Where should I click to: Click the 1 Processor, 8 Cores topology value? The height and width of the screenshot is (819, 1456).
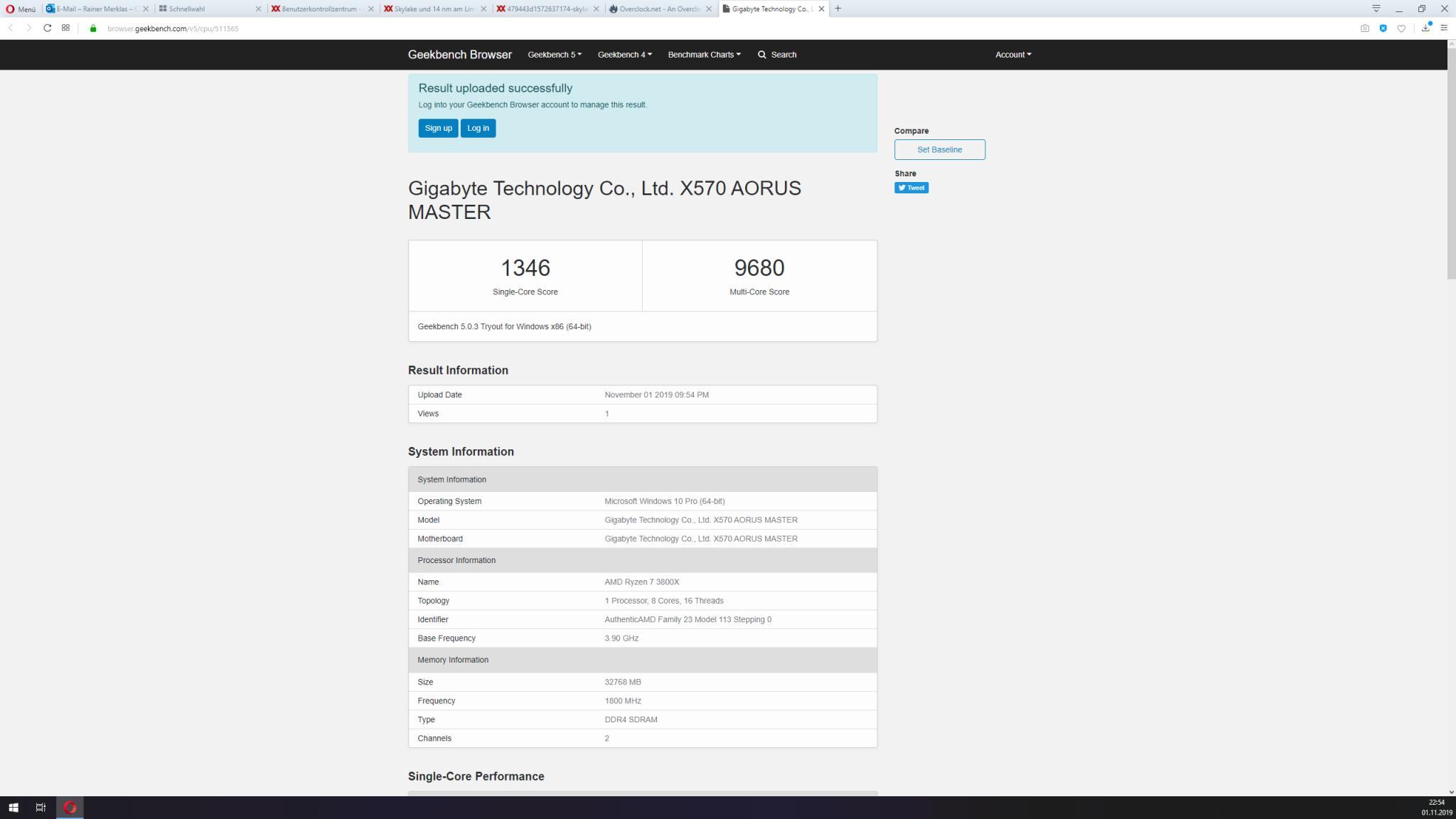(x=663, y=601)
